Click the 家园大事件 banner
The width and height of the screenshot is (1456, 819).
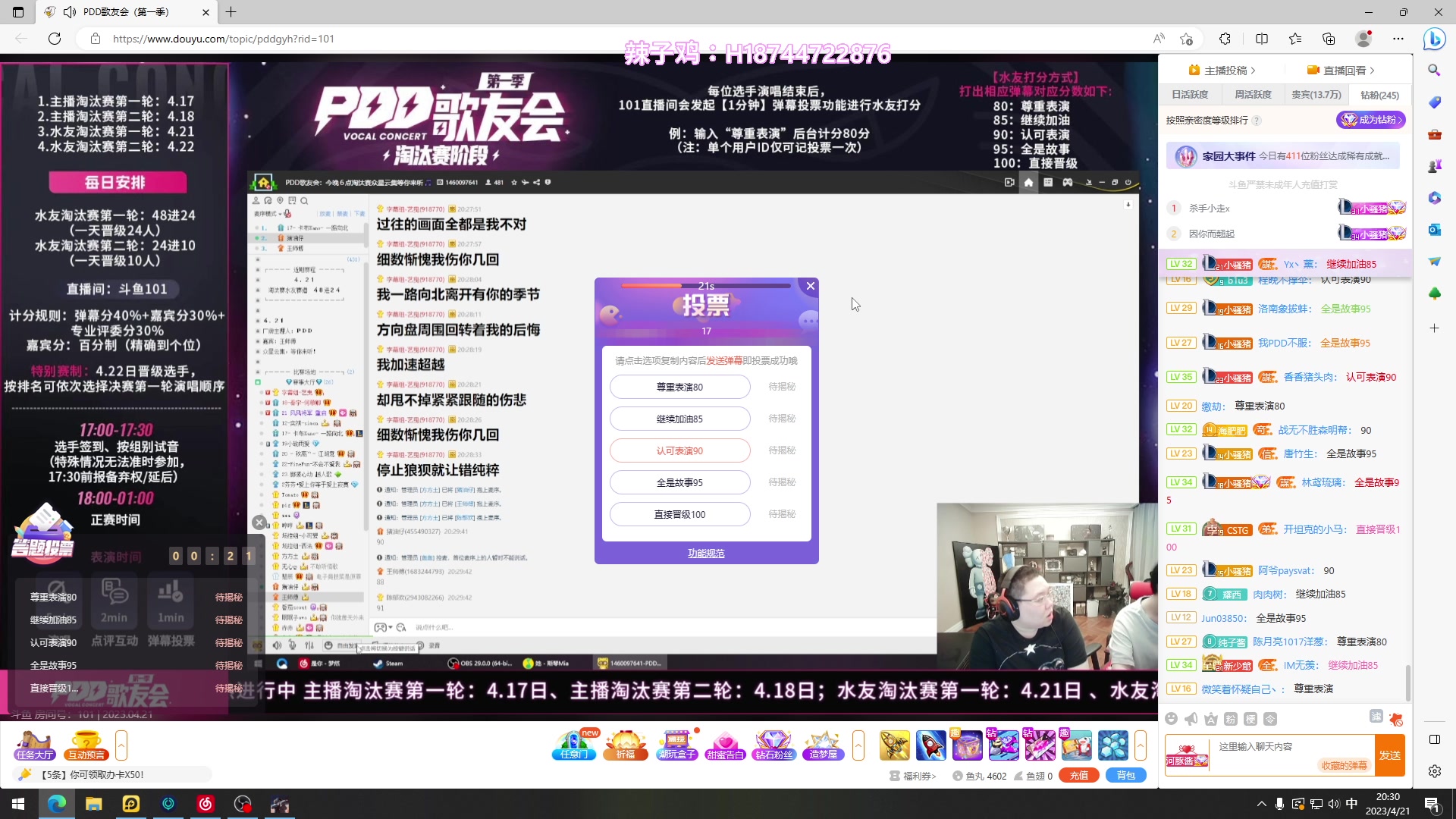tap(1283, 156)
